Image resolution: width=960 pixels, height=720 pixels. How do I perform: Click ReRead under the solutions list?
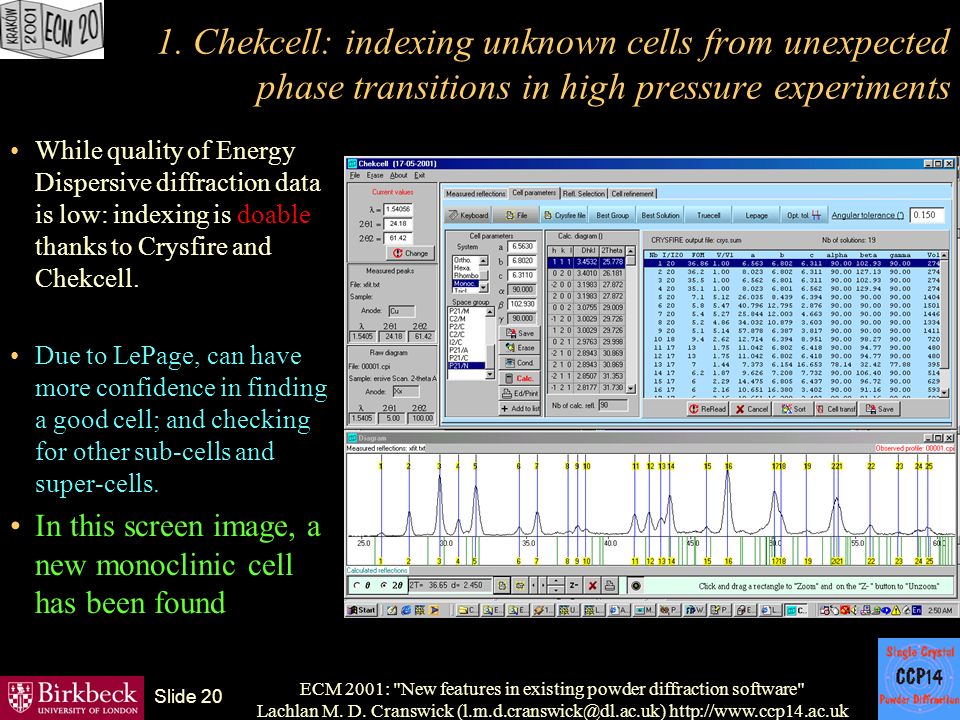point(707,409)
